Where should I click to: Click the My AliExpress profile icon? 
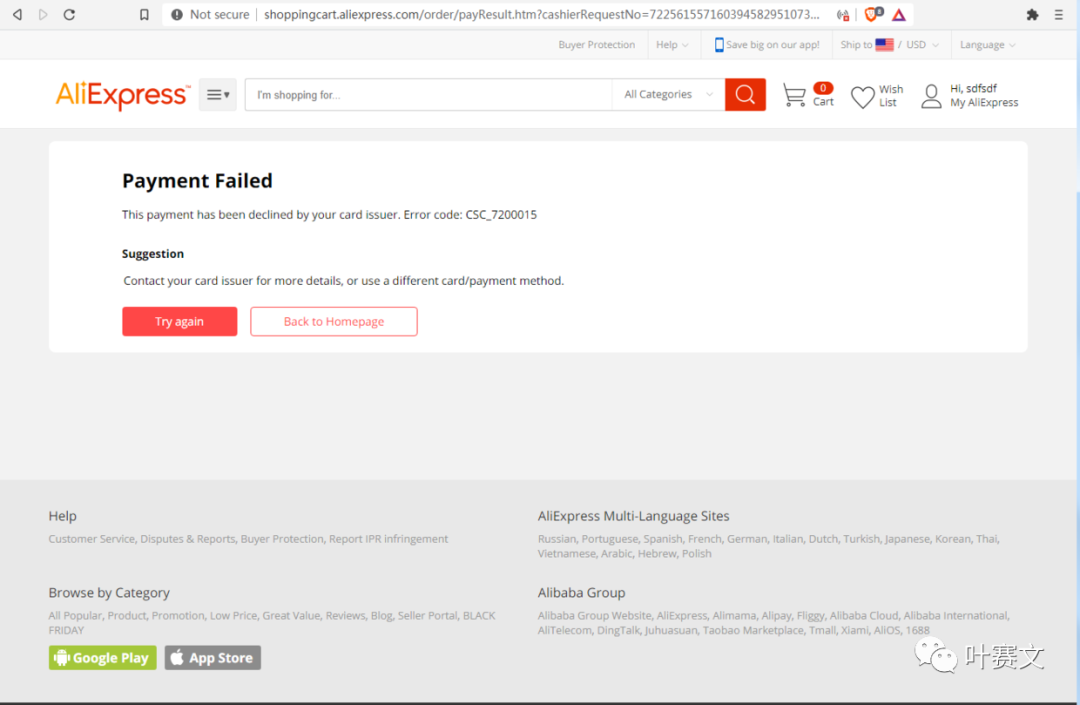click(x=931, y=97)
